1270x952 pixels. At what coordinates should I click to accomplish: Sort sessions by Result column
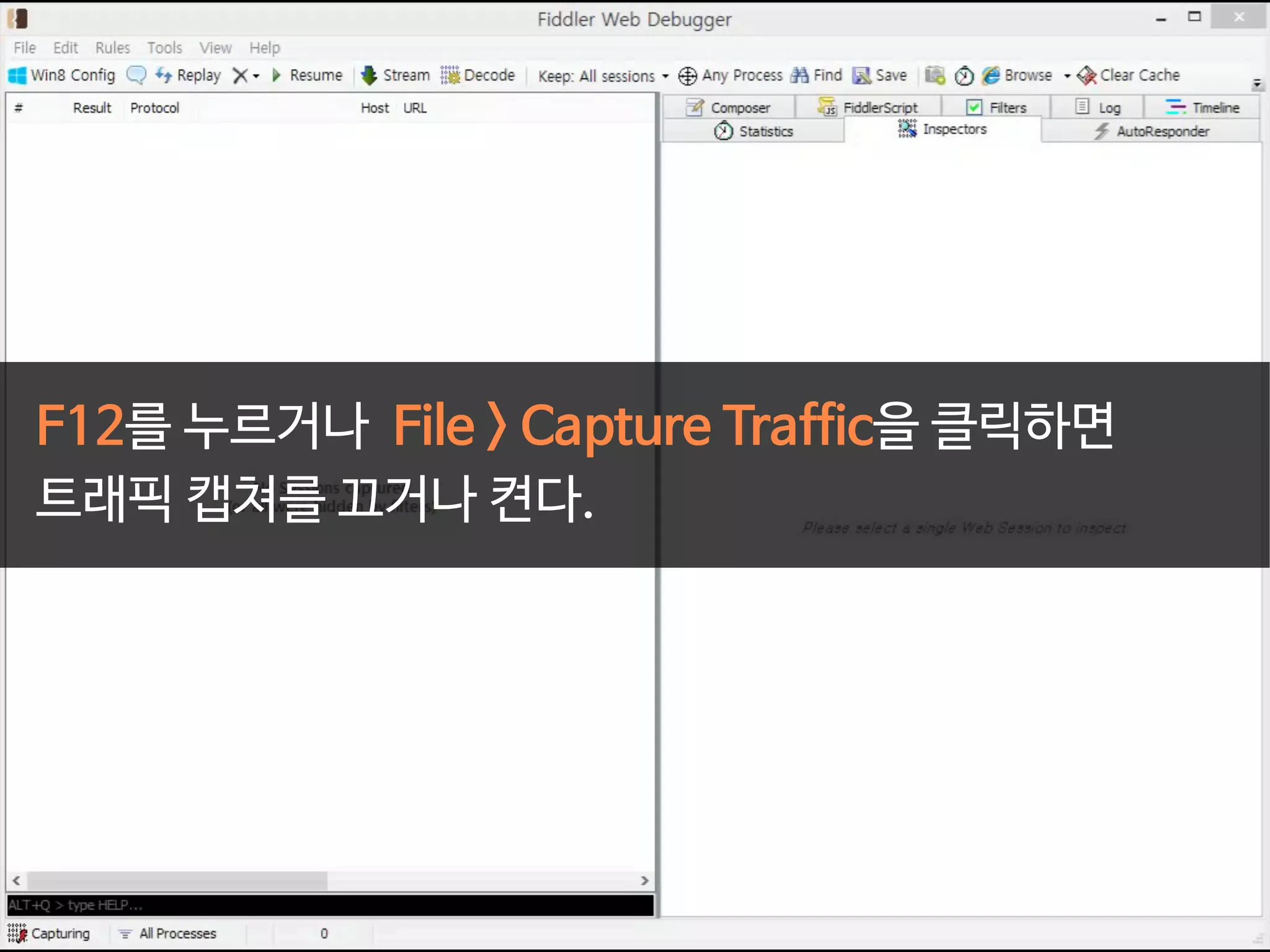(x=92, y=108)
